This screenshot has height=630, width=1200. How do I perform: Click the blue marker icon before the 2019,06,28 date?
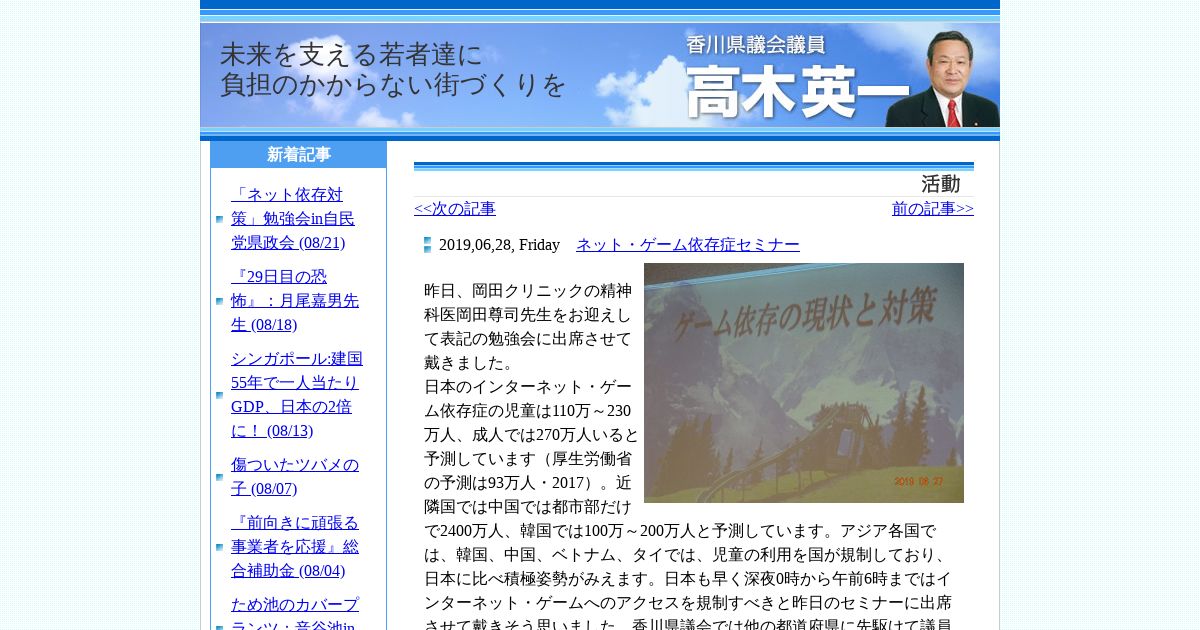[x=428, y=245]
